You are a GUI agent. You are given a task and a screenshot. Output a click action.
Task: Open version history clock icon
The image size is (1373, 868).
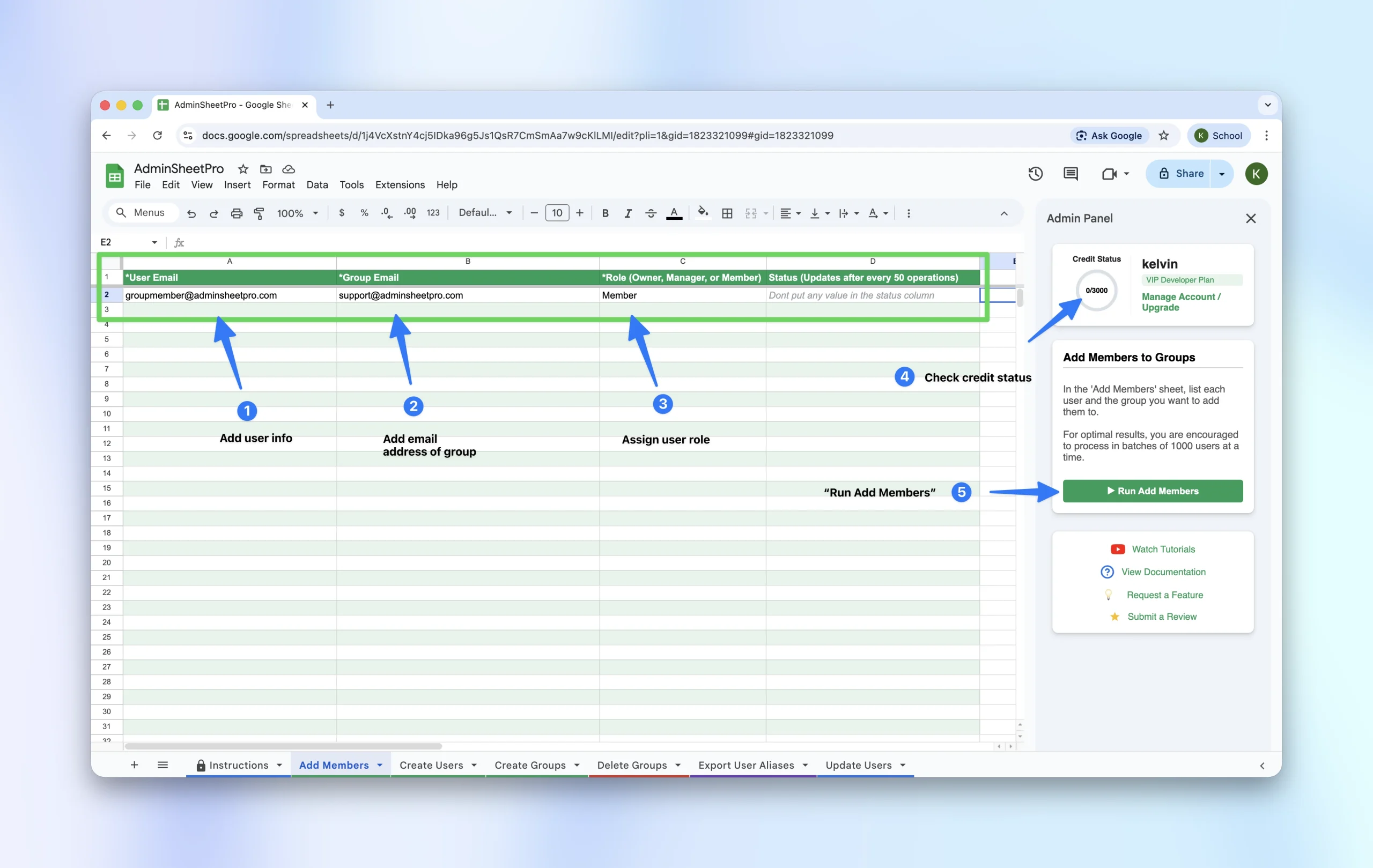coord(1035,174)
